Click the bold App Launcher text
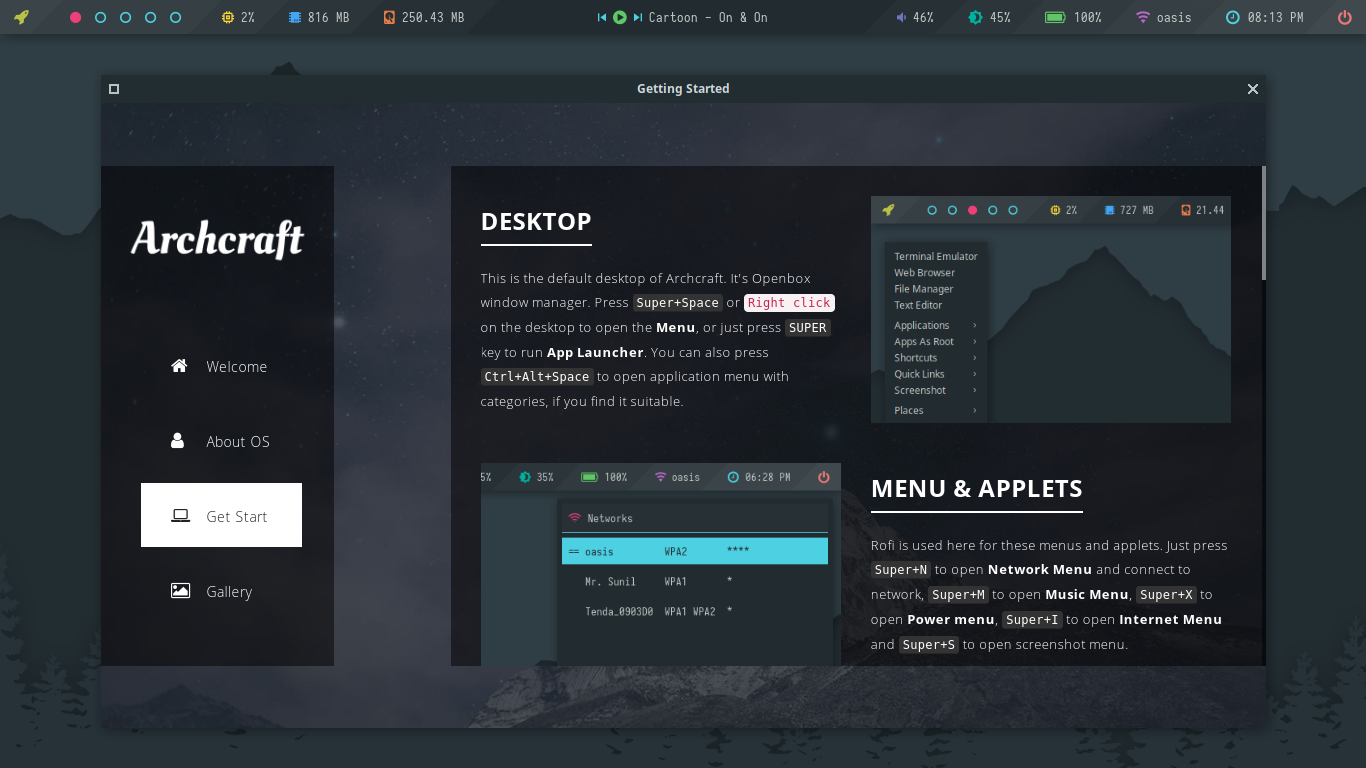Viewport: 1366px width, 768px height. [x=595, y=352]
